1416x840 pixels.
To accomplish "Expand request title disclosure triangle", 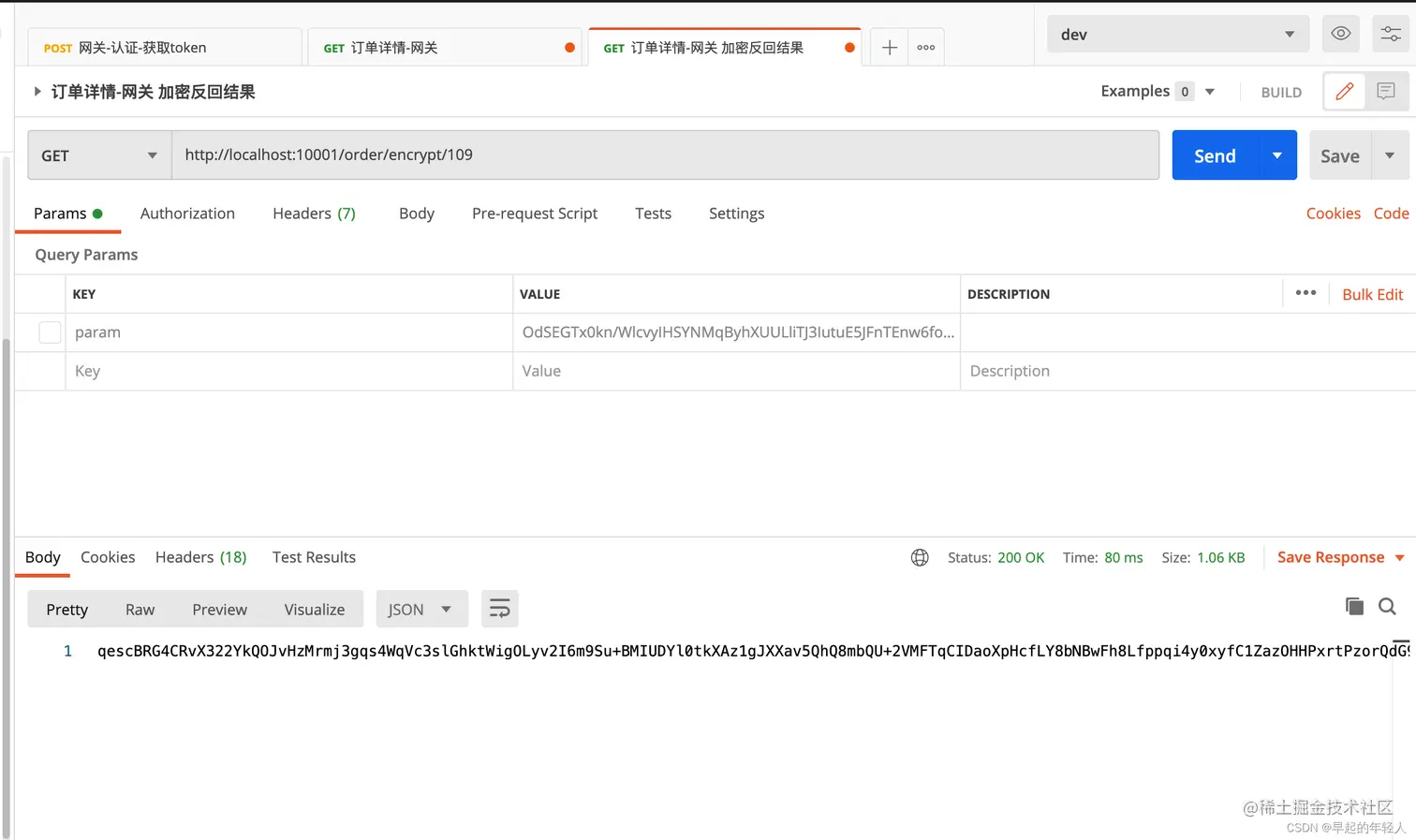I will (x=37, y=92).
